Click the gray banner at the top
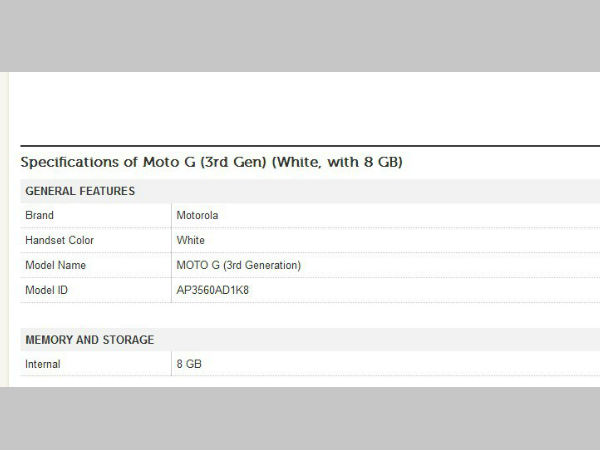Screen dimensions: 600x450 [300, 35]
